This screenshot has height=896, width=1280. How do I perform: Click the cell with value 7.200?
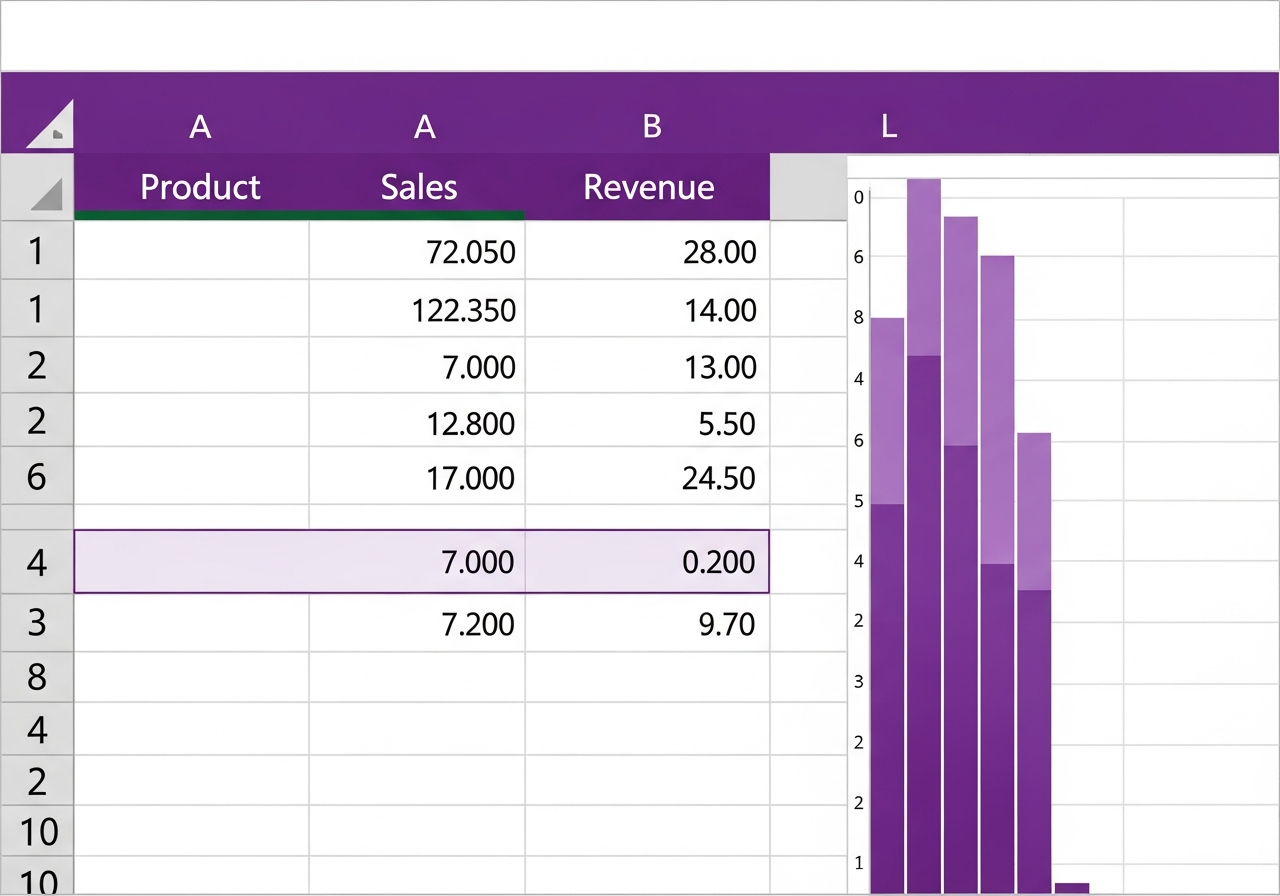(x=417, y=624)
